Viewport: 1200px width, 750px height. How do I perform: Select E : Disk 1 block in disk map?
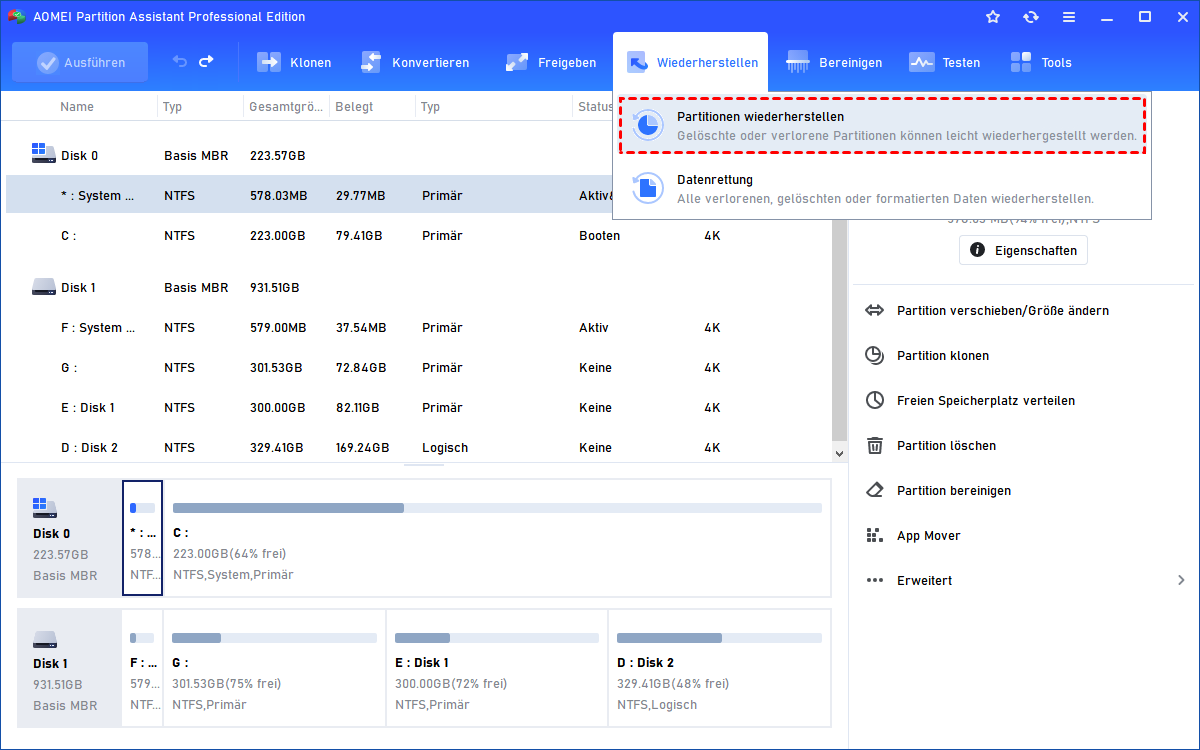pos(496,668)
